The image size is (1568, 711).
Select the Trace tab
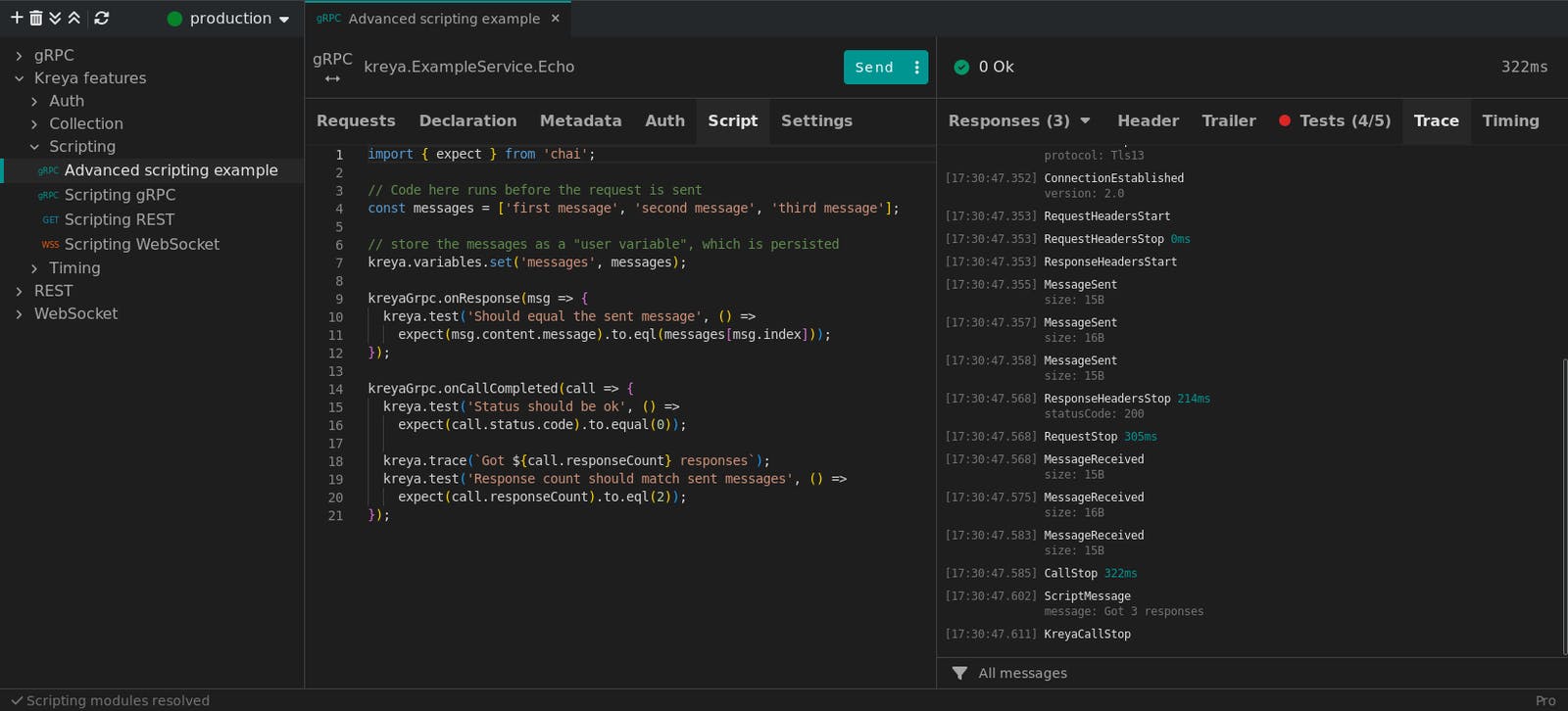[x=1436, y=120]
